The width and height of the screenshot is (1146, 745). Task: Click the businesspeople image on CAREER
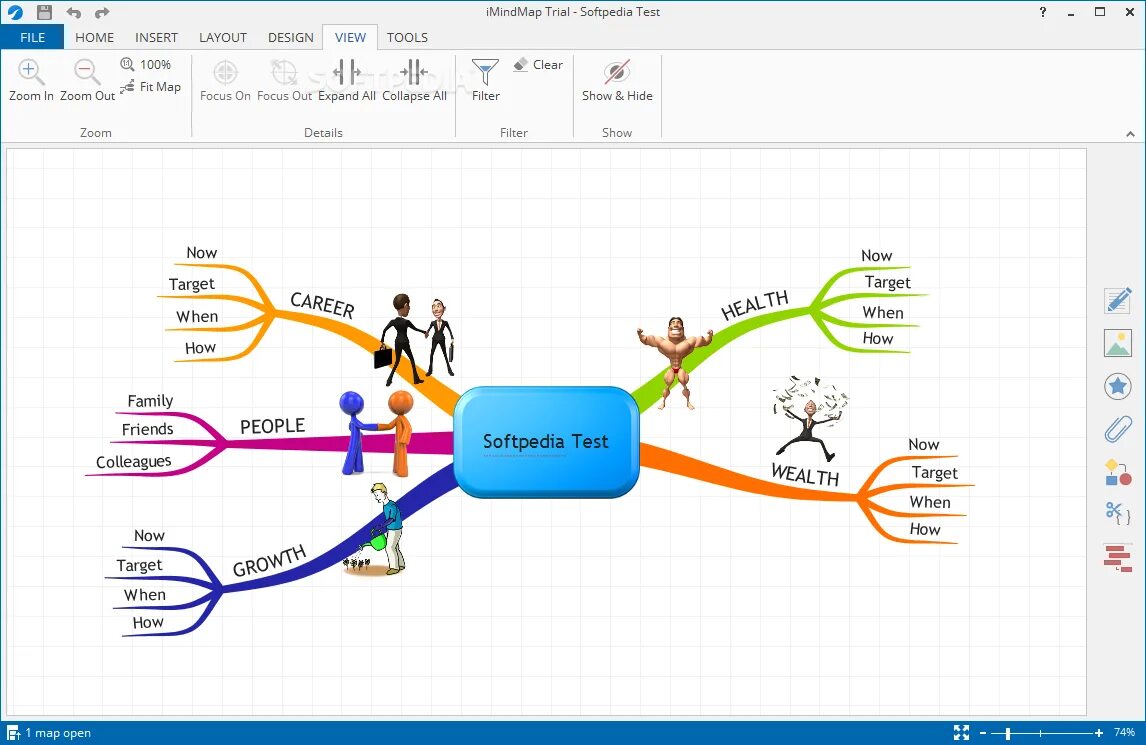coord(416,338)
